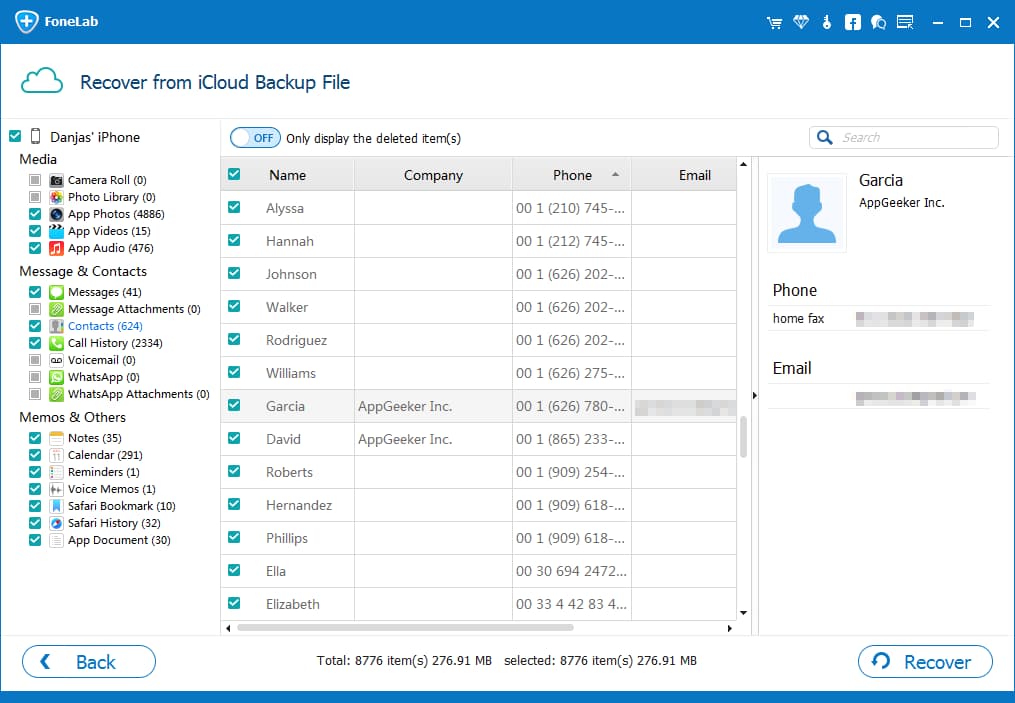Screen dimensions: 1015x703
Task: Open the shopping cart store in the title bar
Action: 775,21
